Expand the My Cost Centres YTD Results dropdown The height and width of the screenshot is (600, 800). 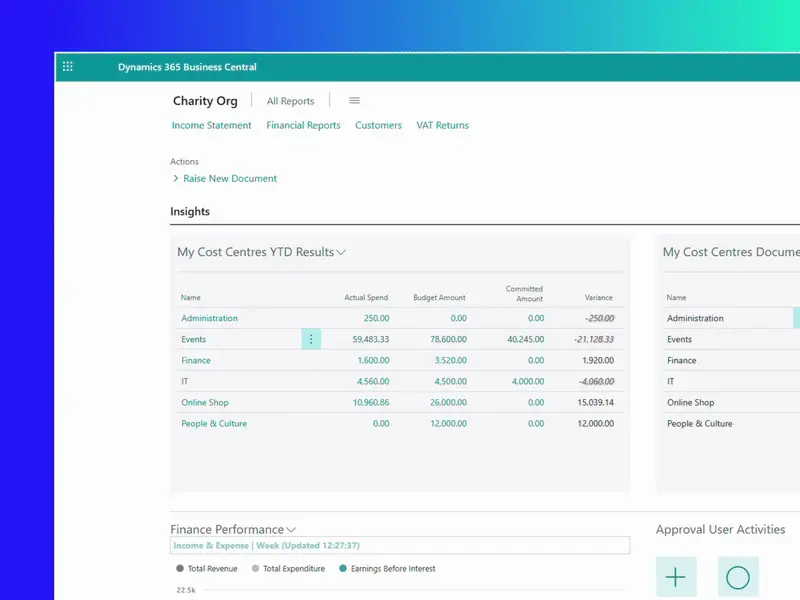(x=341, y=253)
